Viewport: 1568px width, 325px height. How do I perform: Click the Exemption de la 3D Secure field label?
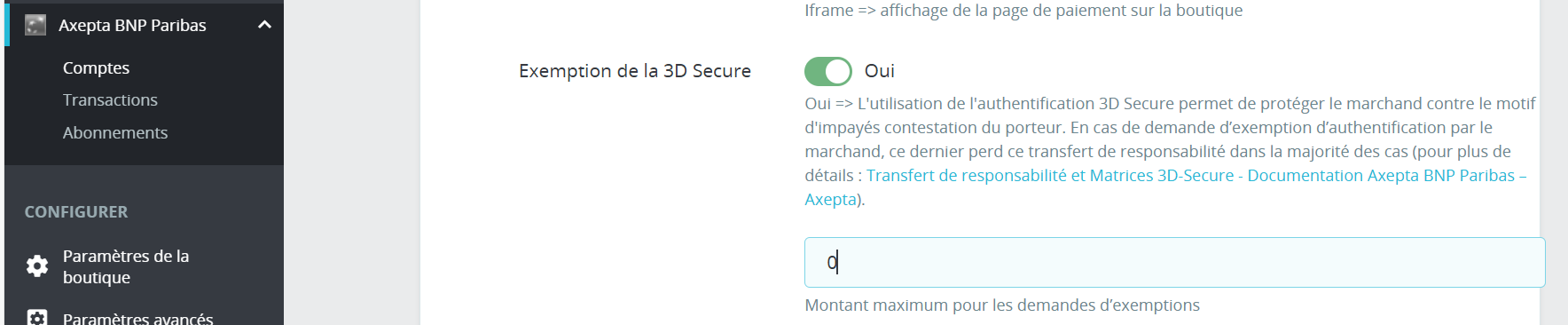(635, 71)
